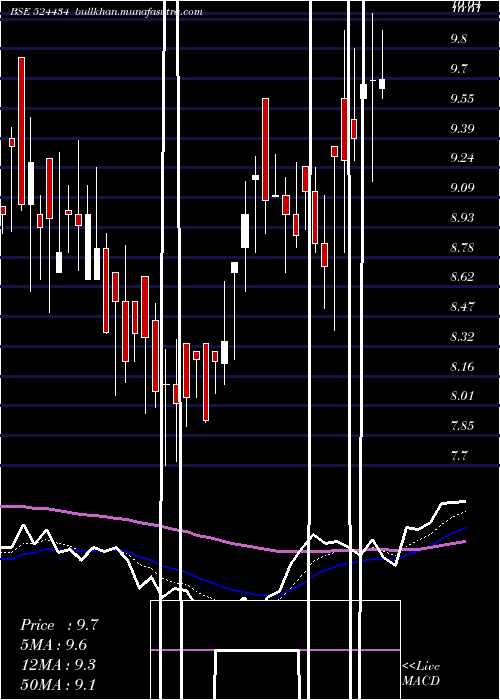Click the 8.32 price axis label
Screen dimensions: 500x700
[462, 337]
